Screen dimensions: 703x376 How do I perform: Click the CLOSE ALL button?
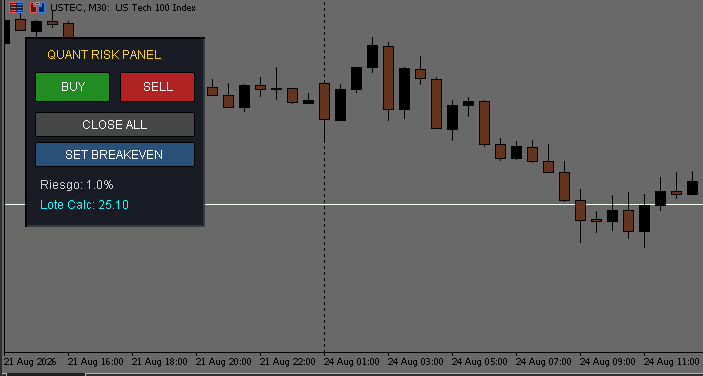click(115, 125)
